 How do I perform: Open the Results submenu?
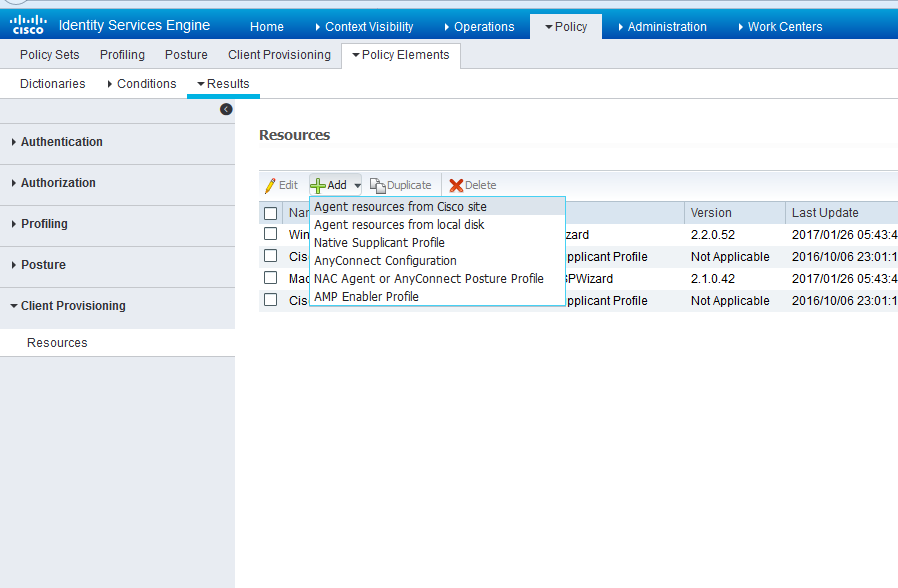pyautogui.click(x=223, y=84)
